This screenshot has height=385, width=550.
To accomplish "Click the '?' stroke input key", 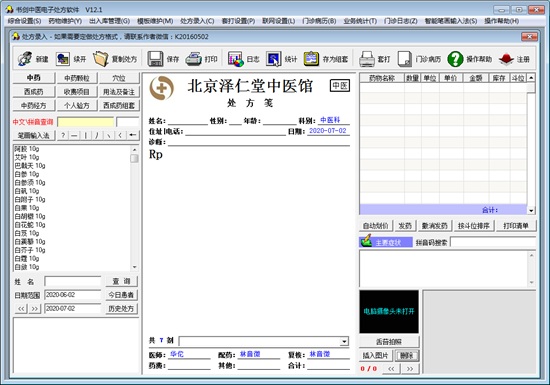I will click(63, 135).
